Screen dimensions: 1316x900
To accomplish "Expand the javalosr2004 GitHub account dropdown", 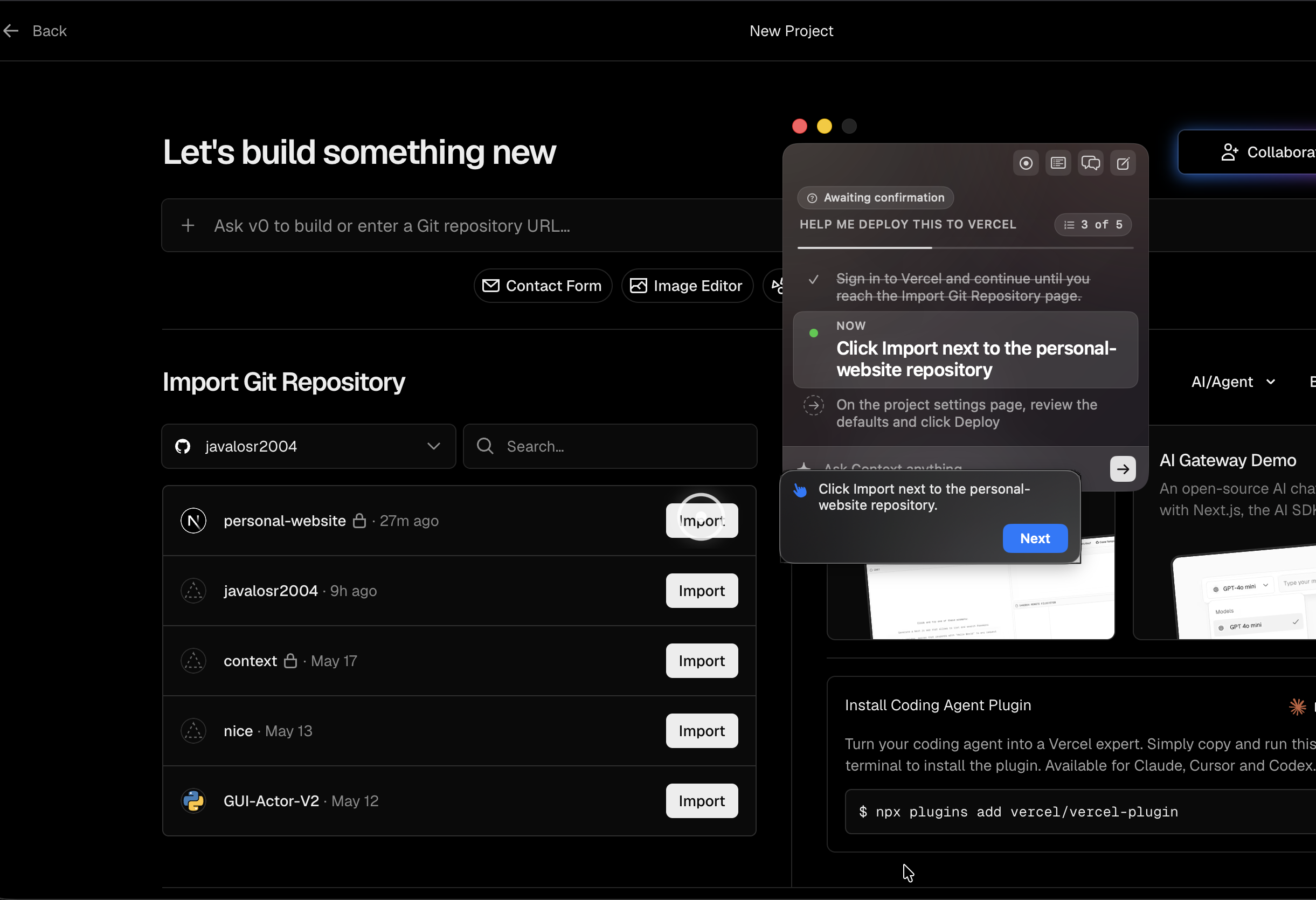I will tap(309, 446).
